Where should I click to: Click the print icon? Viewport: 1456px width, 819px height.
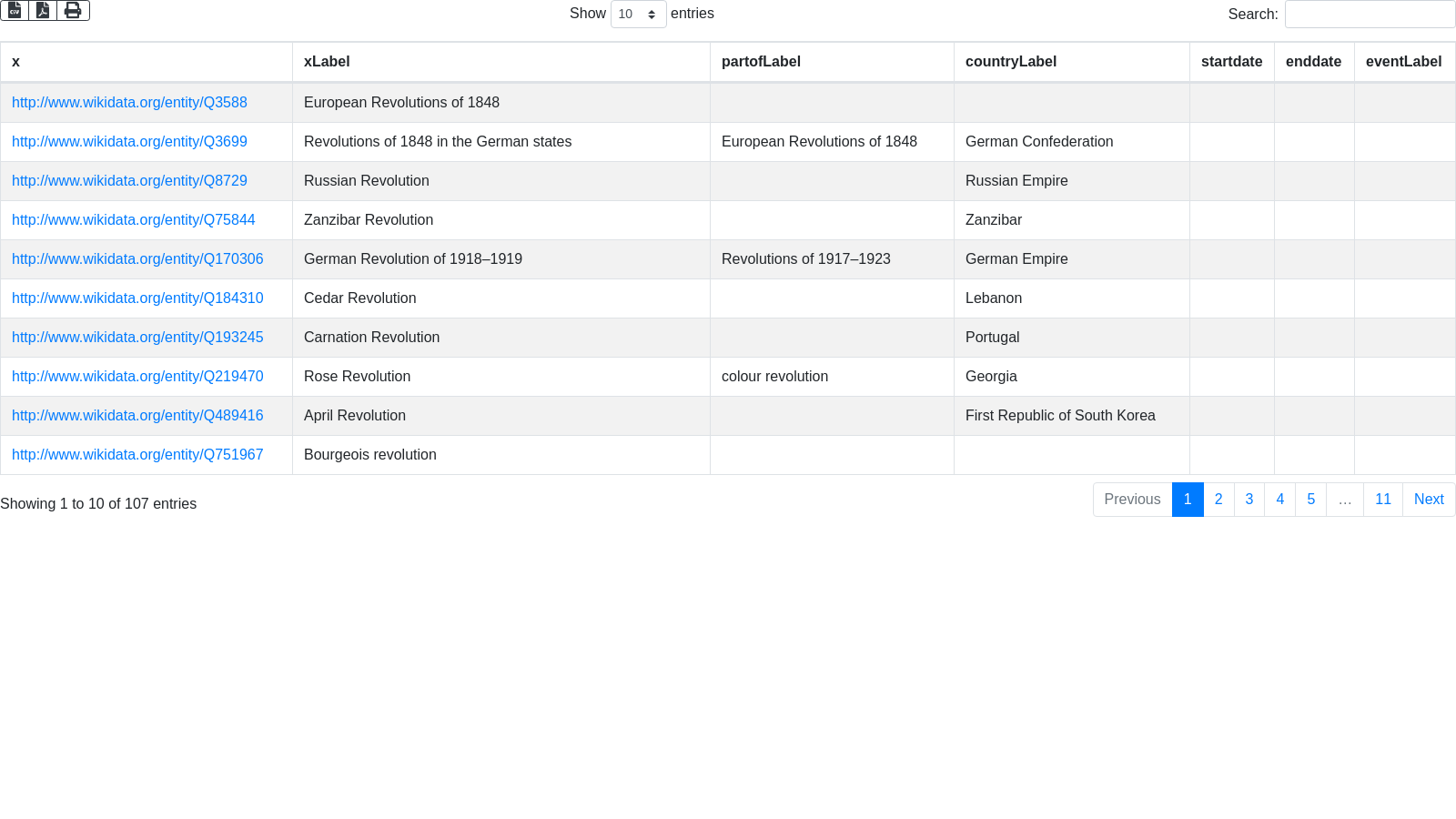click(x=73, y=10)
